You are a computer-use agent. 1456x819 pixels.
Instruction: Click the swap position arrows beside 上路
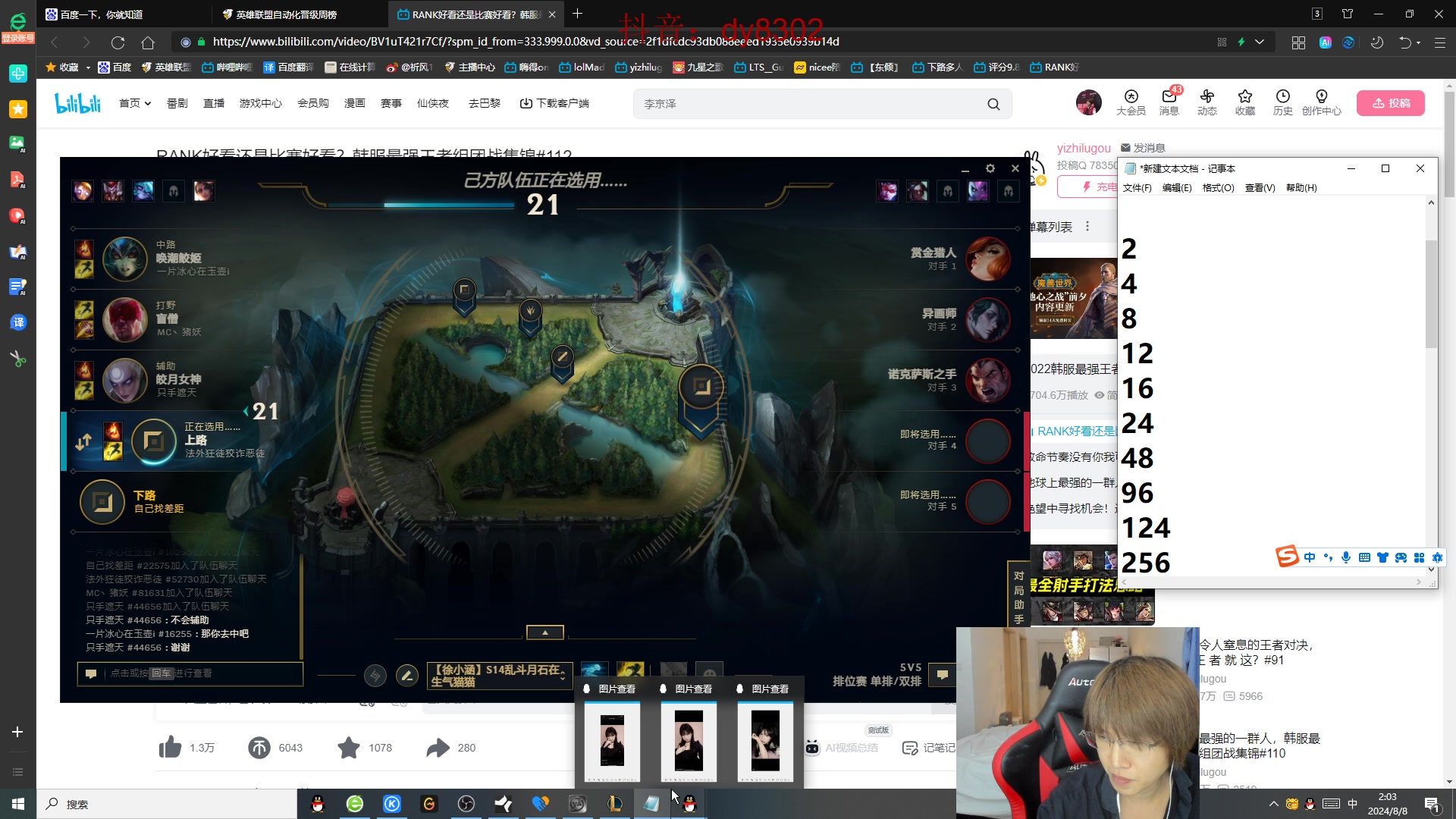click(x=83, y=441)
